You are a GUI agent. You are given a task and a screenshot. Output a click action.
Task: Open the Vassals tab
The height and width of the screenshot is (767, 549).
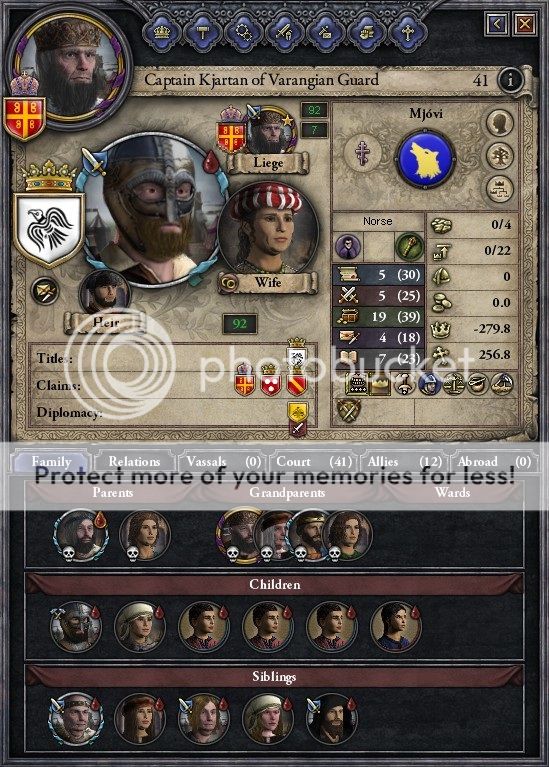point(224,461)
